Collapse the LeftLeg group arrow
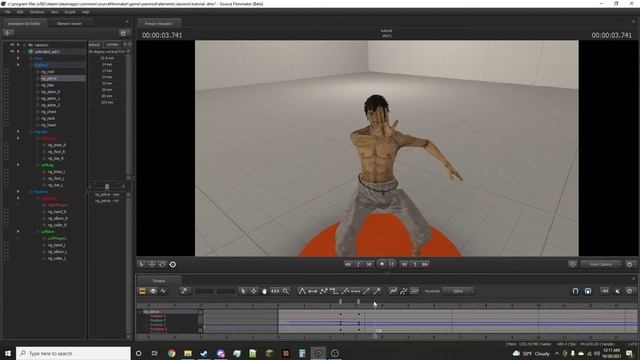 pos(18,164)
